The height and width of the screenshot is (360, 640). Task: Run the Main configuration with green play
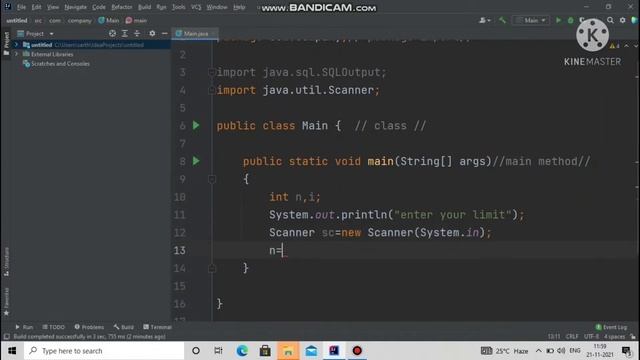point(558,20)
